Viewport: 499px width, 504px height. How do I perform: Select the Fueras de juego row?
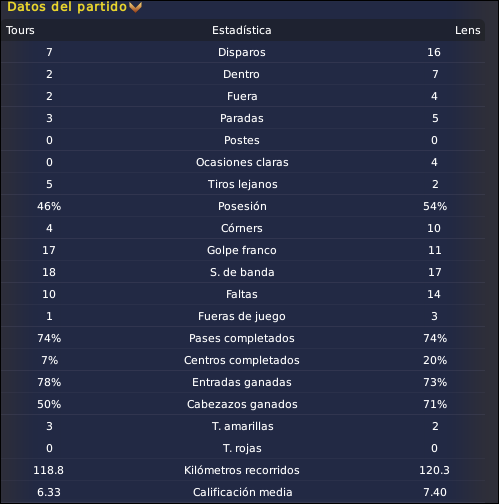coord(243,316)
